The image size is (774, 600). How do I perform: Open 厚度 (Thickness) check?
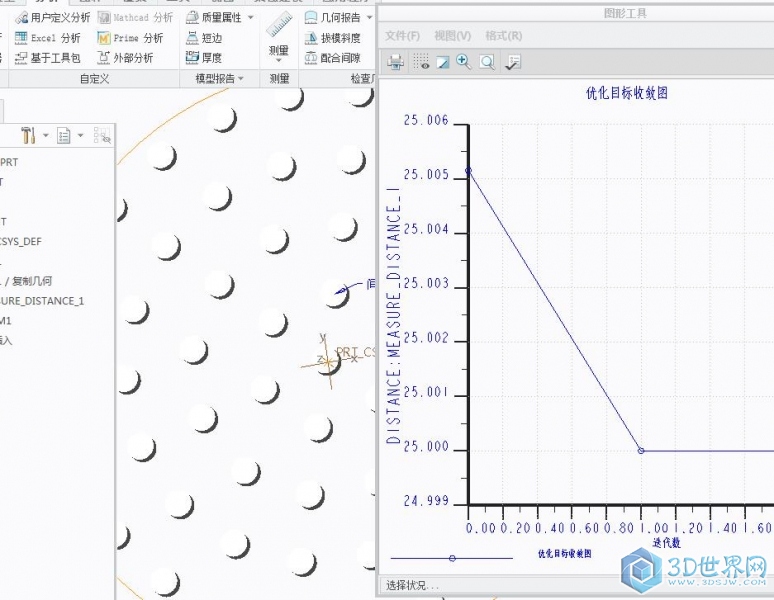point(204,58)
